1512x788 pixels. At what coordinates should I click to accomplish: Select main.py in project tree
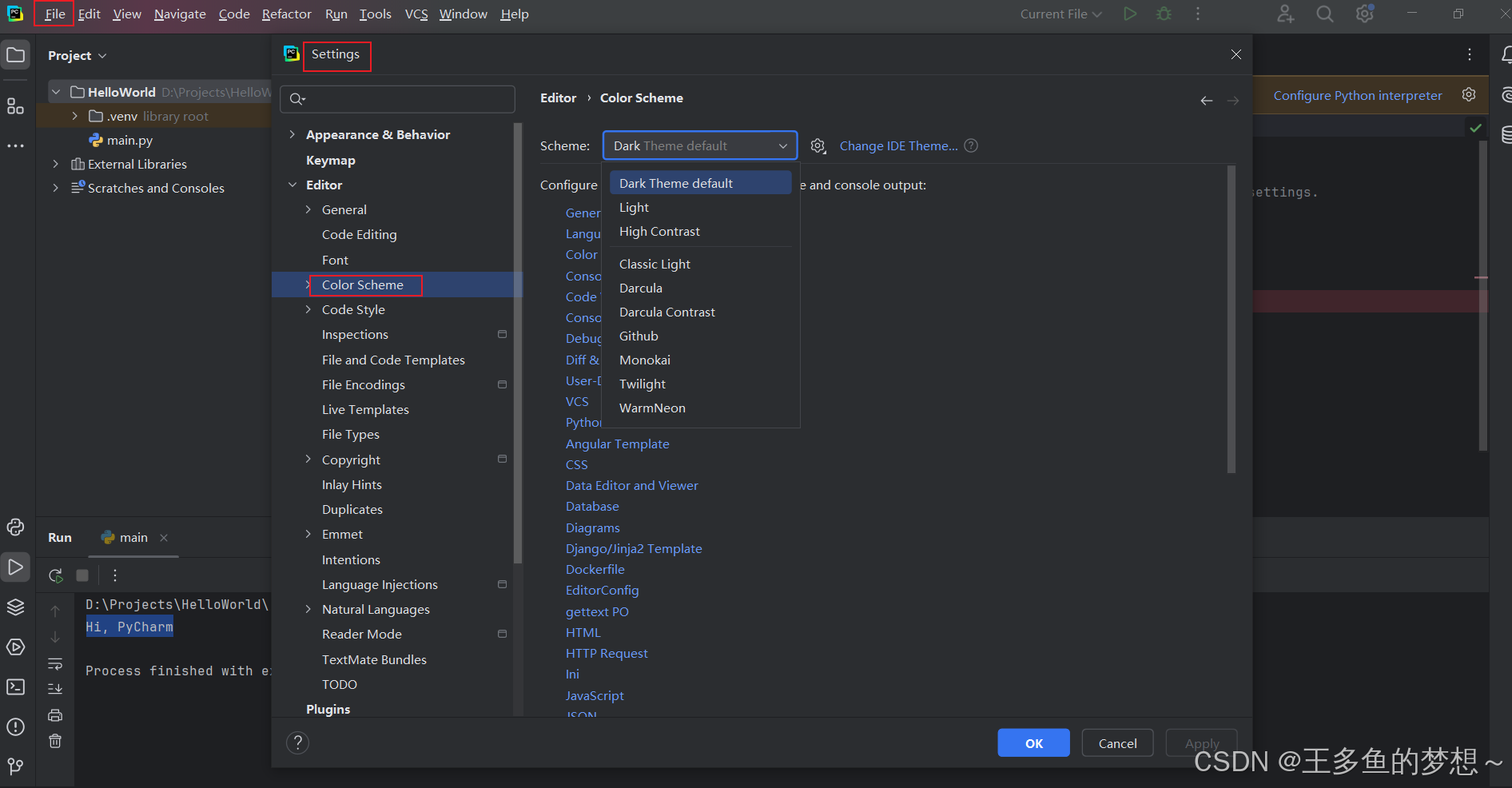[x=129, y=140]
